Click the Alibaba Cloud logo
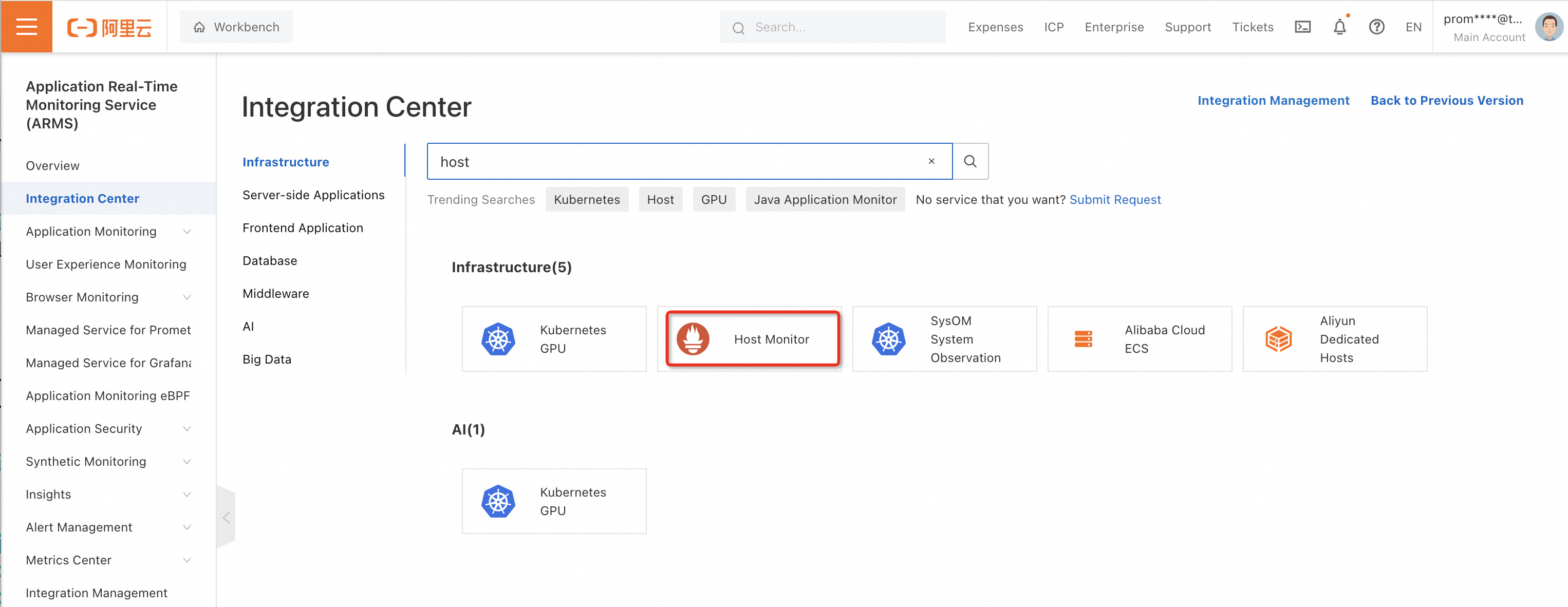The image size is (1568, 607). 109,27
